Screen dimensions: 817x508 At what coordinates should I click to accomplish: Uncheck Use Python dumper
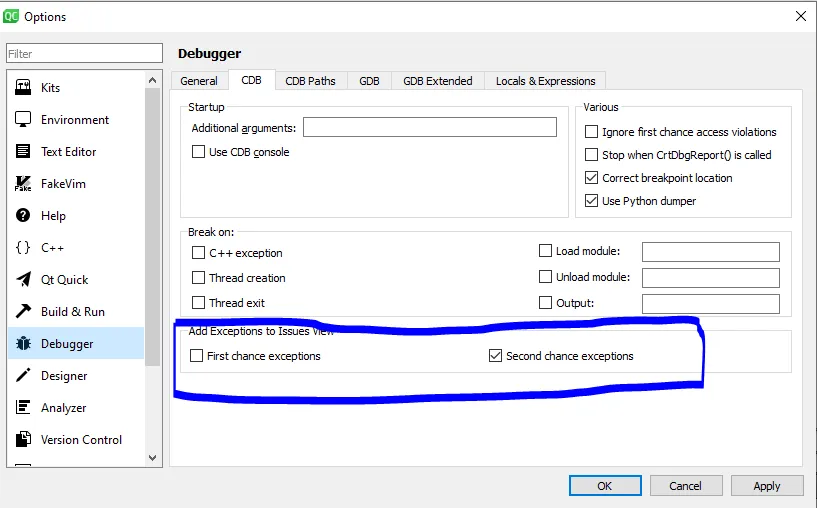(x=591, y=201)
